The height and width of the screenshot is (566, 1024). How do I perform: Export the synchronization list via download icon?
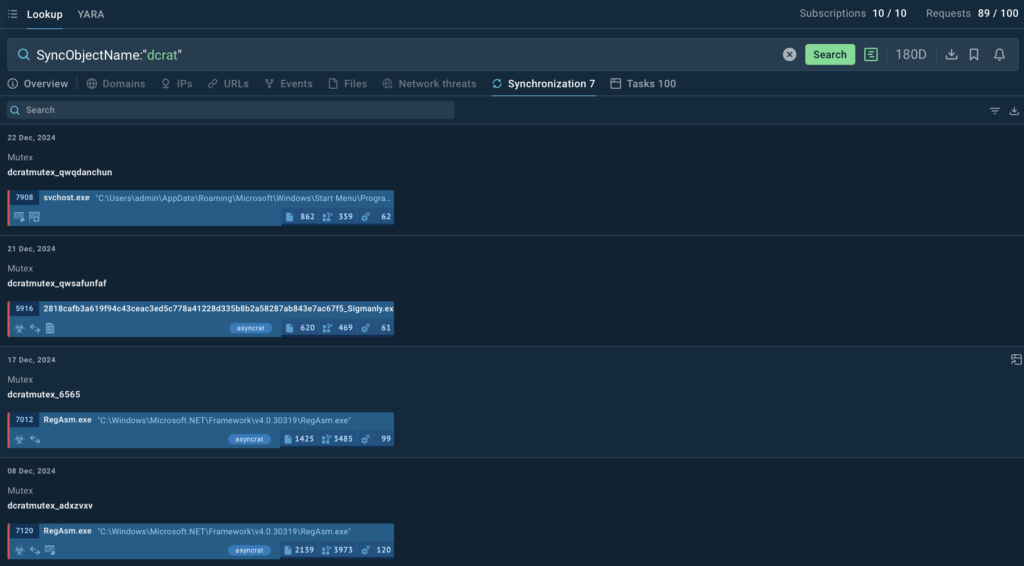pyautogui.click(x=1015, y=111)
